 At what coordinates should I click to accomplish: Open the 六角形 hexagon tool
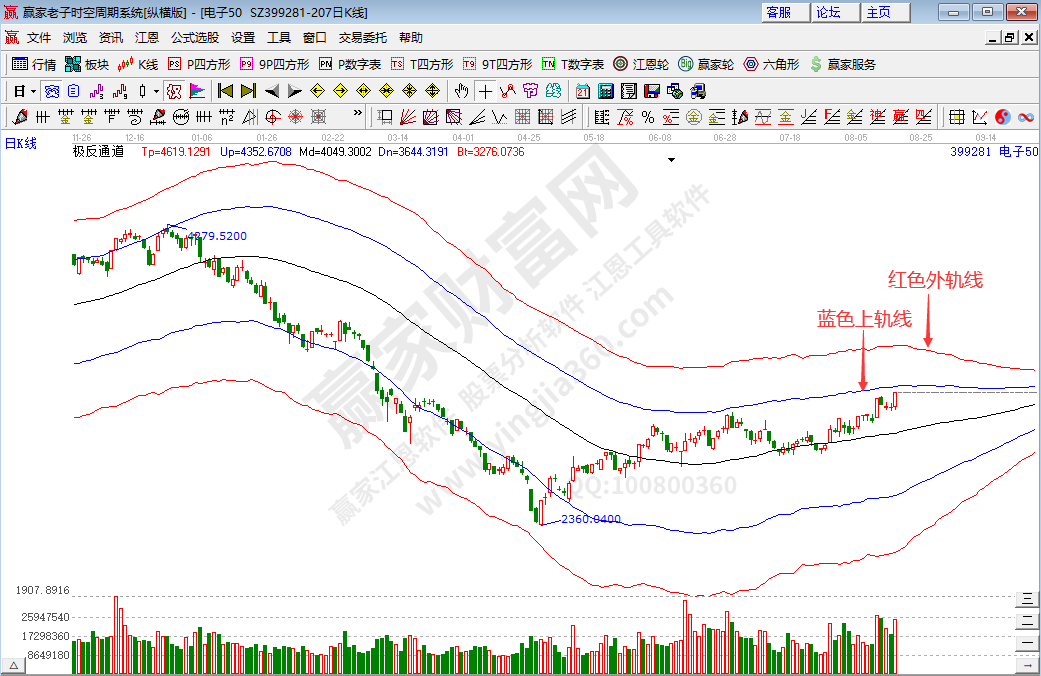tap(771, 64)
